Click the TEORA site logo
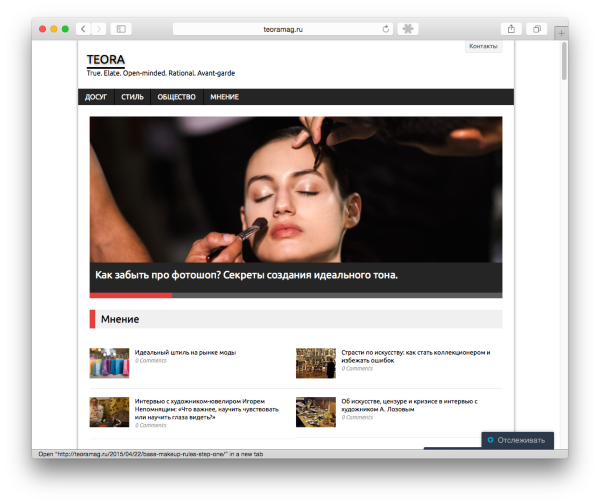600x504 pixels. pyautogui.click(x=106, y=60)
